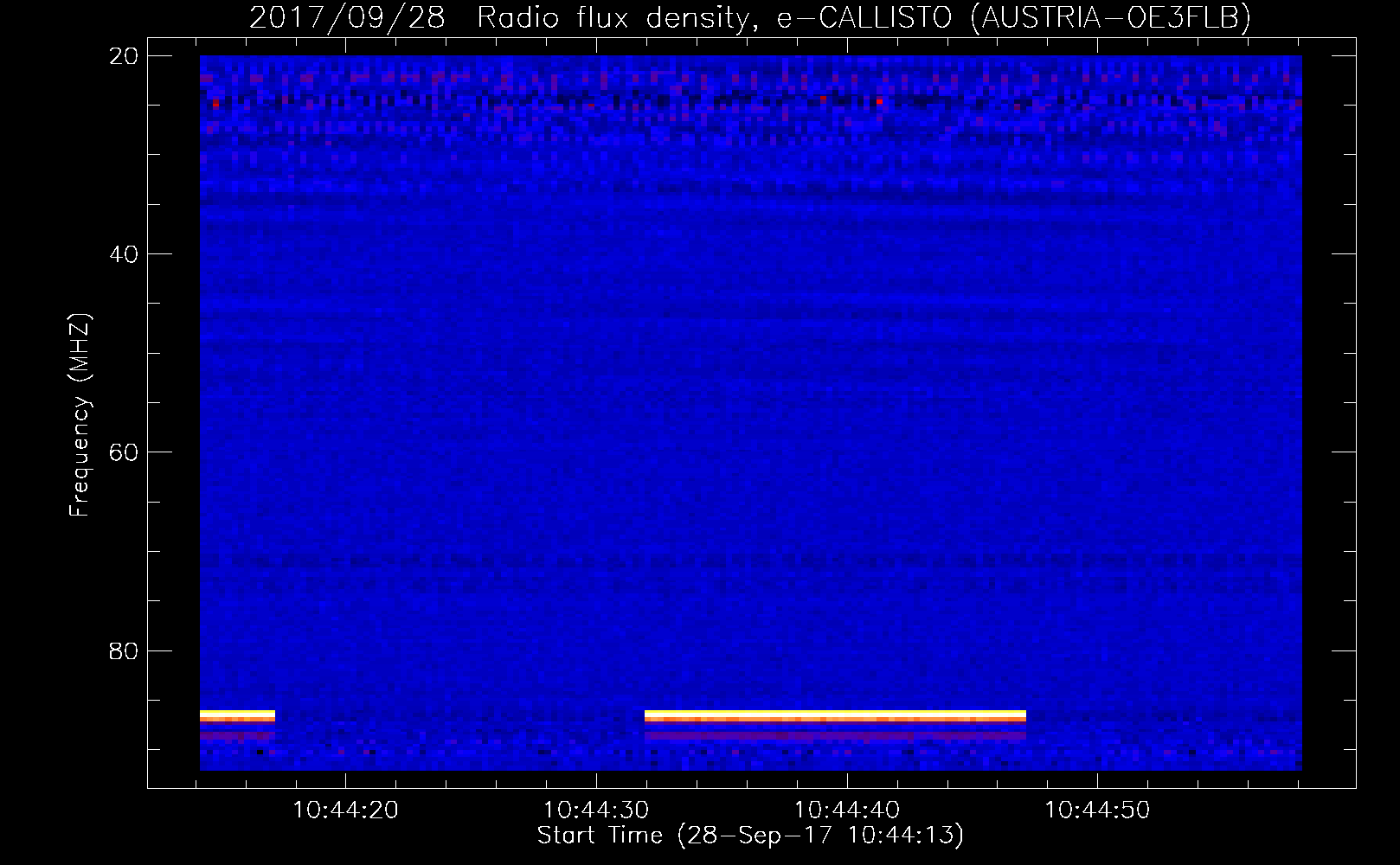Select the 10:44:30 time tick label
Viewport: 1400px width, 865px height.
[595, 811]
